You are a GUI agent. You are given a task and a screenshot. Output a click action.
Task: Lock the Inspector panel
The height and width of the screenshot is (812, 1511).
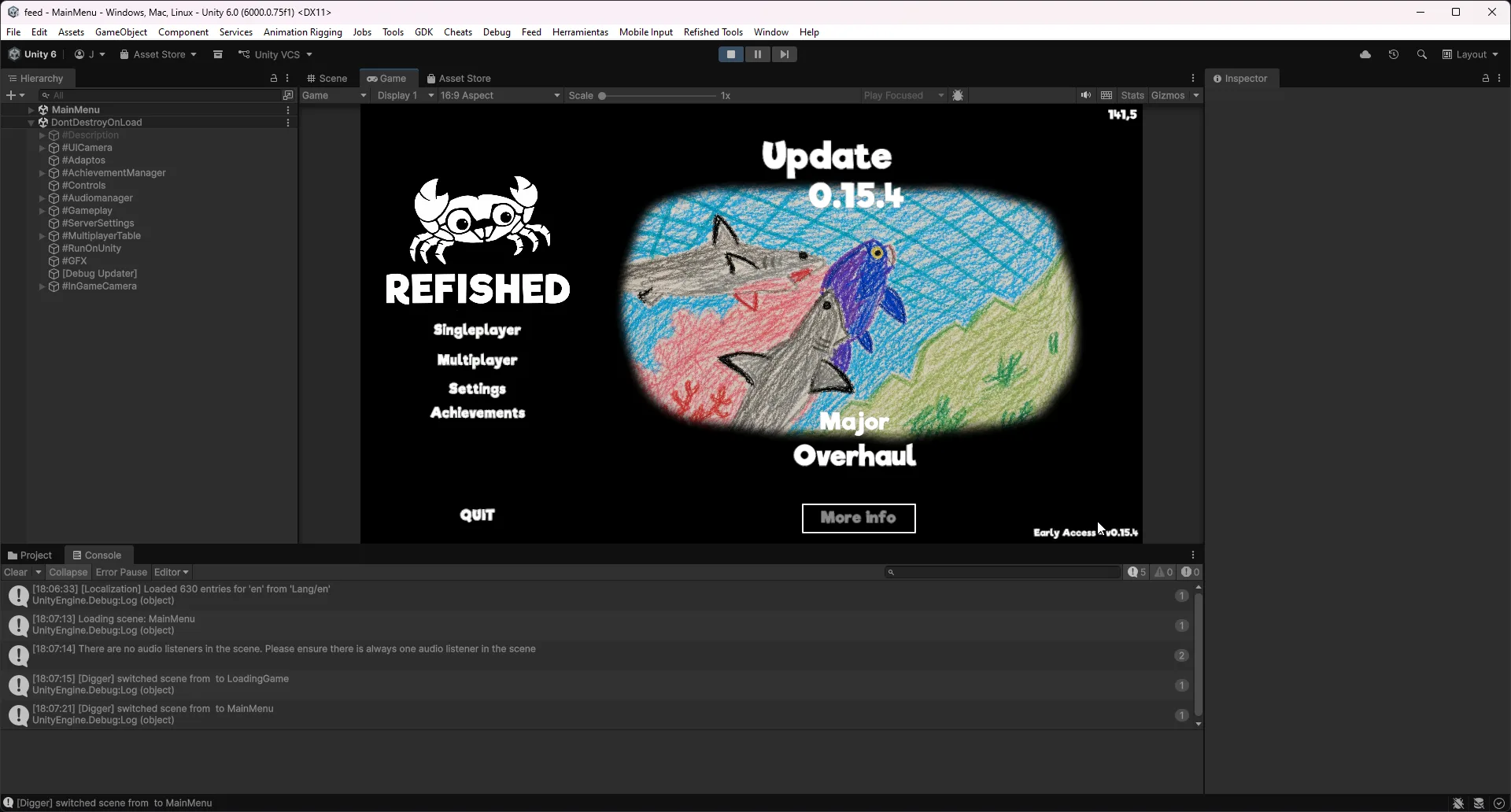[1486, 79]
